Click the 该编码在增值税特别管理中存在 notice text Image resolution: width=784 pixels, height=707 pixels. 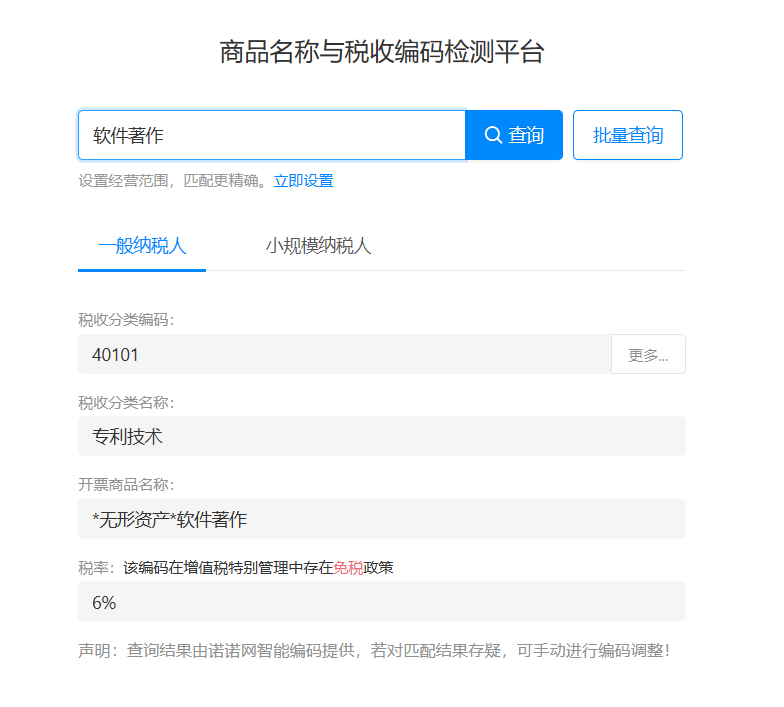(227, 568)
